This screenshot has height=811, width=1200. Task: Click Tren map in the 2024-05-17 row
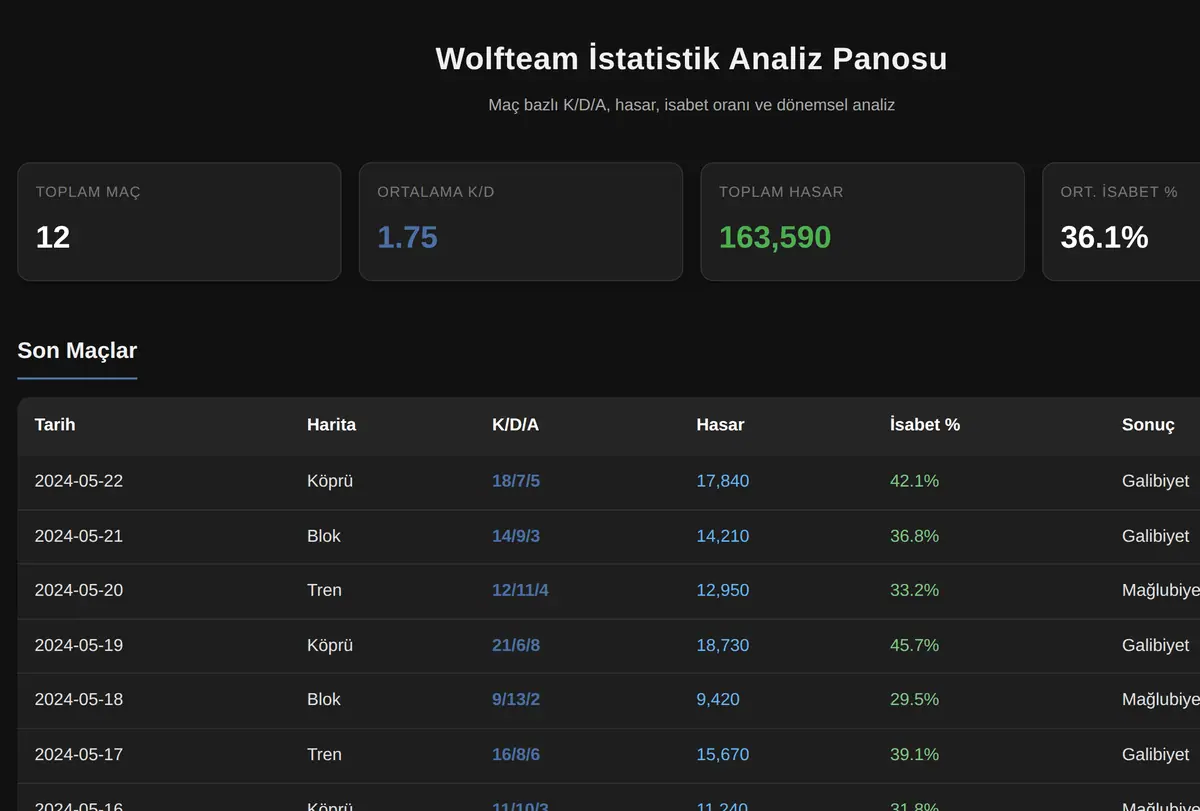pos(324,754)
